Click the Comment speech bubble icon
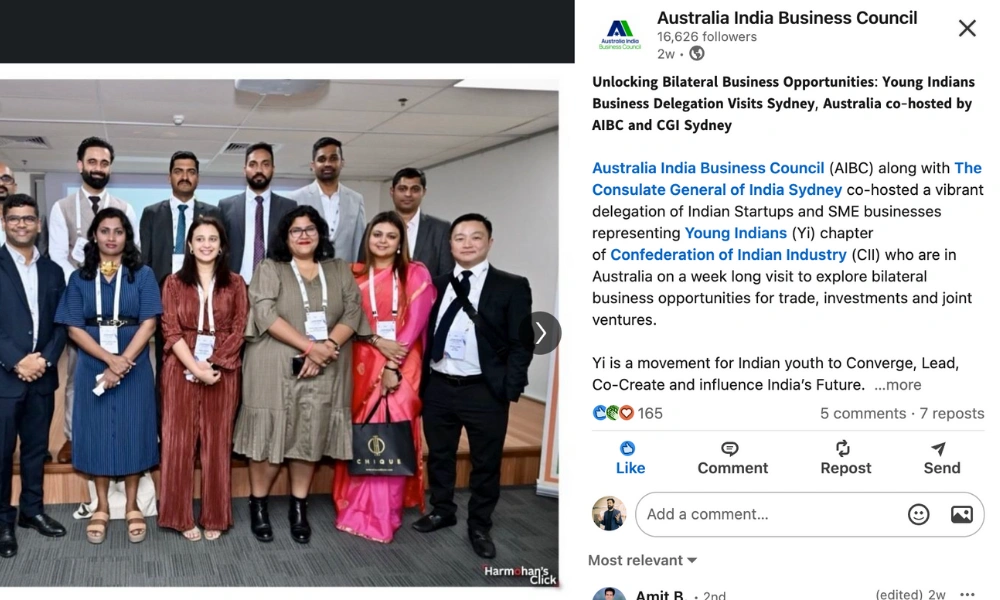1000x600 pixels. pyautogui.click(x=730, y=449)
